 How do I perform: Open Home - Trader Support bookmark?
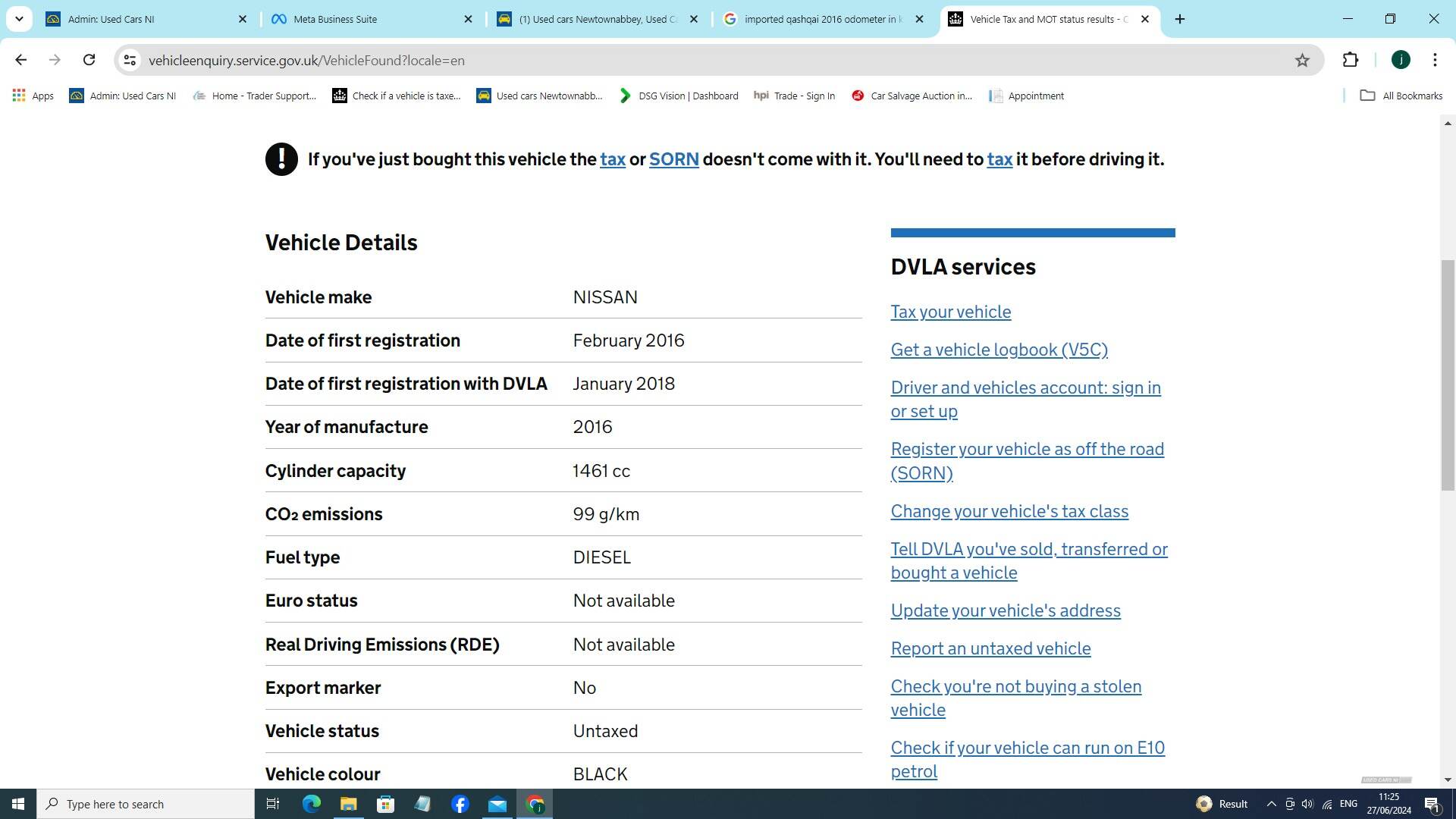coord(254,96)
